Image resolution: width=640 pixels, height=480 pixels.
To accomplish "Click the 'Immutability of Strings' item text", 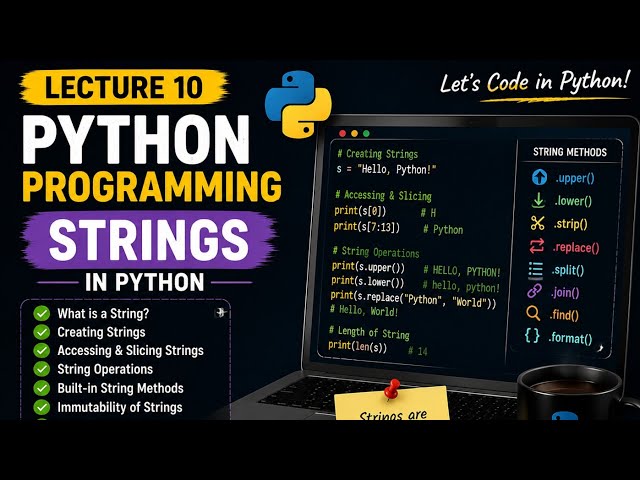I will [120, 407].
